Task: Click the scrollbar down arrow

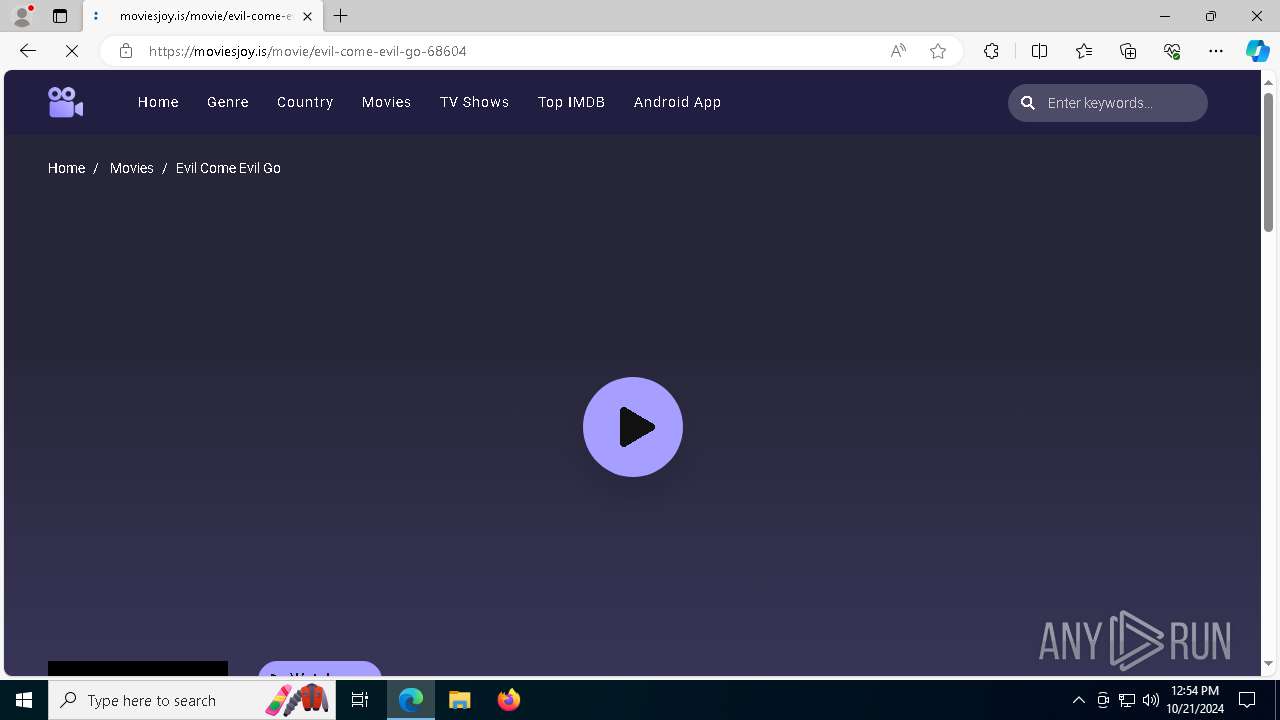Action: (x=1268, y=663)
